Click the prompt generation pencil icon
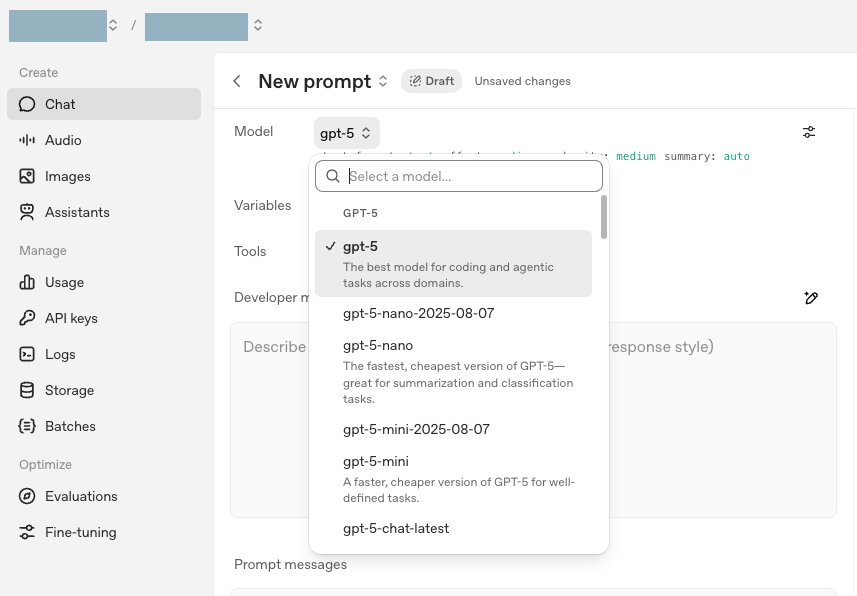Screen dimensions: 857x596 tap(811, 298)
